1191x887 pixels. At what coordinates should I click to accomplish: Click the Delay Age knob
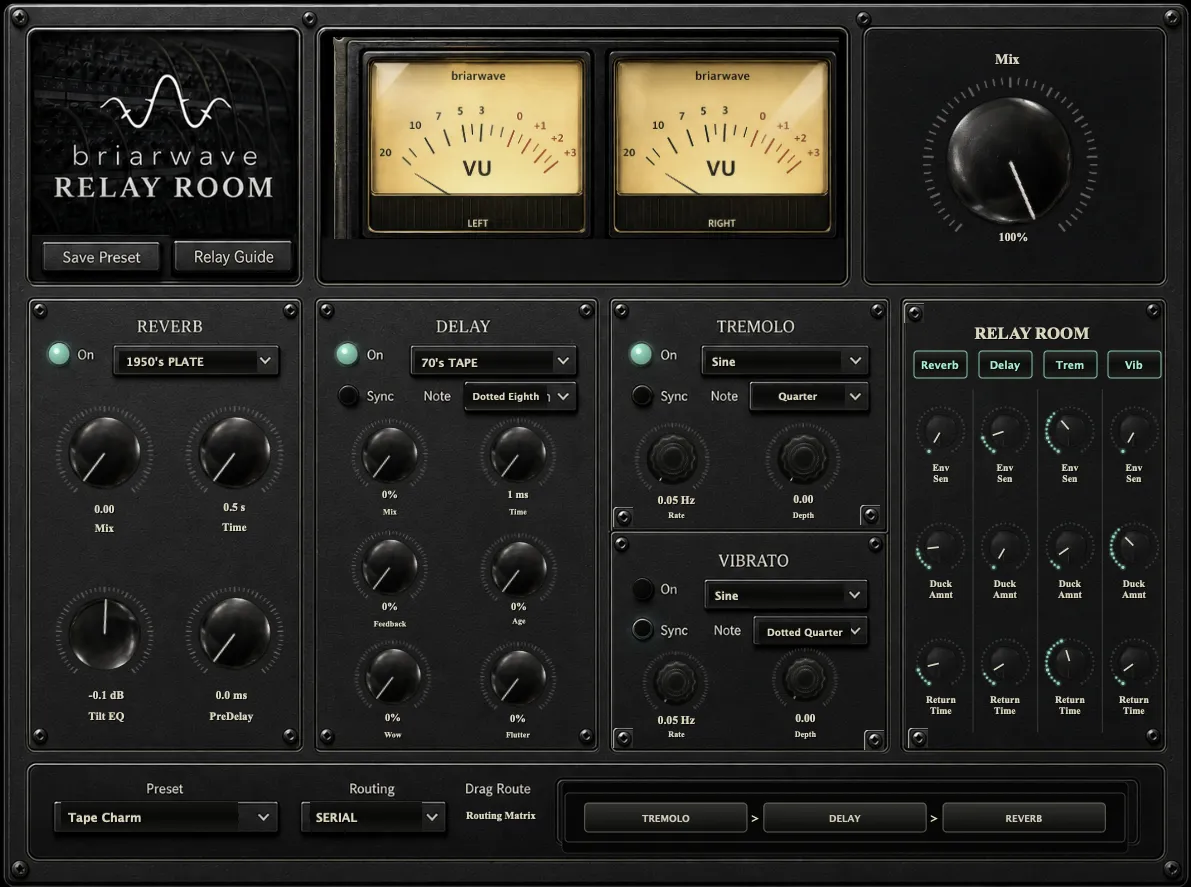tap(518, 567)
